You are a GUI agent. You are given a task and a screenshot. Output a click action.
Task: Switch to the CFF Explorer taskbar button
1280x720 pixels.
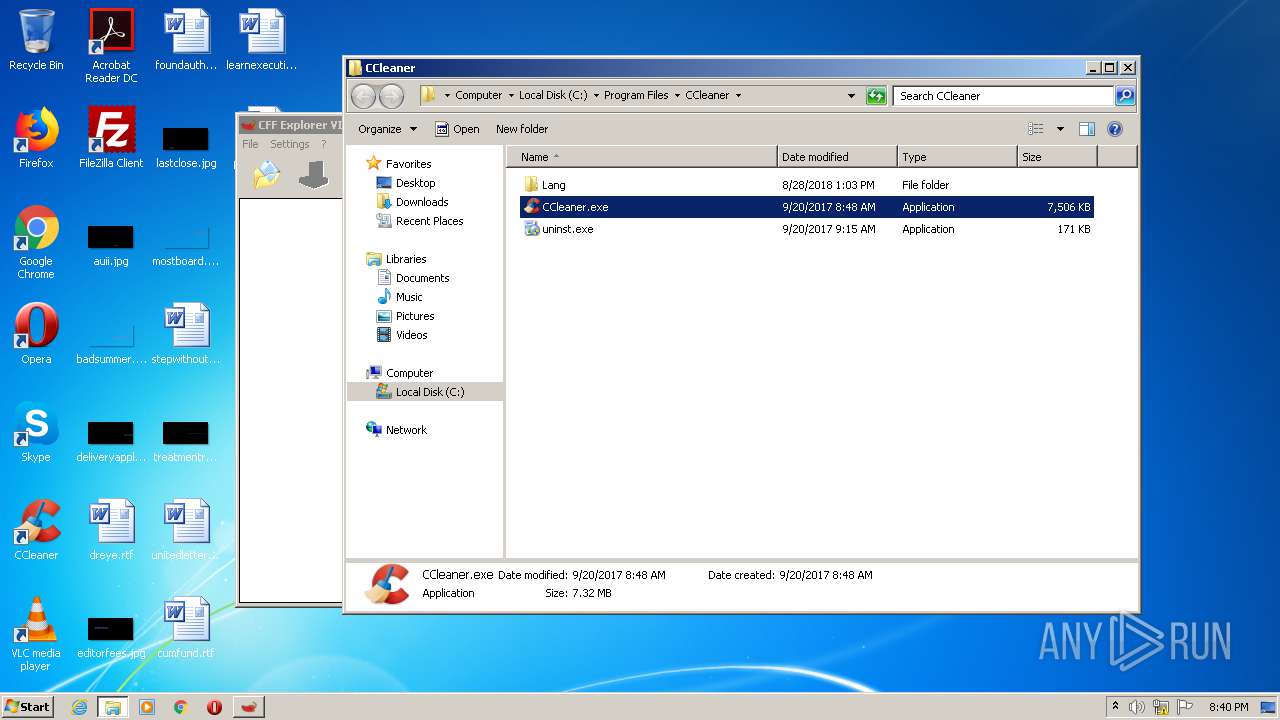click(x=249, y=707)
